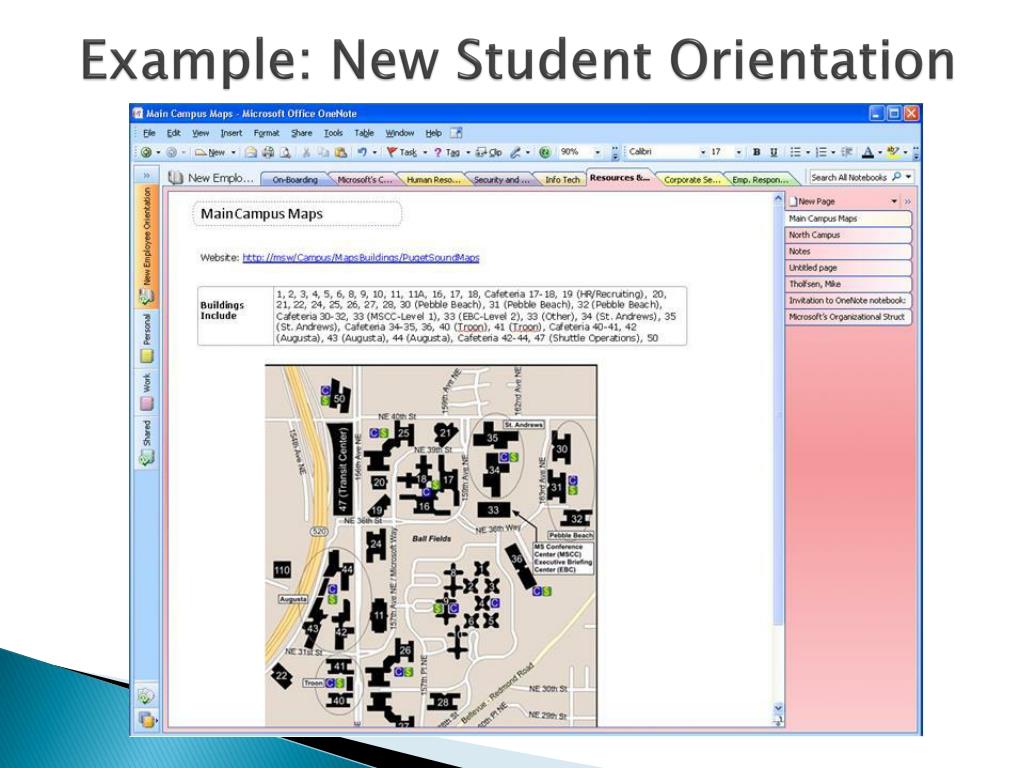Open the Table menu
This screenshot has height=768, width=1024.
364,133
